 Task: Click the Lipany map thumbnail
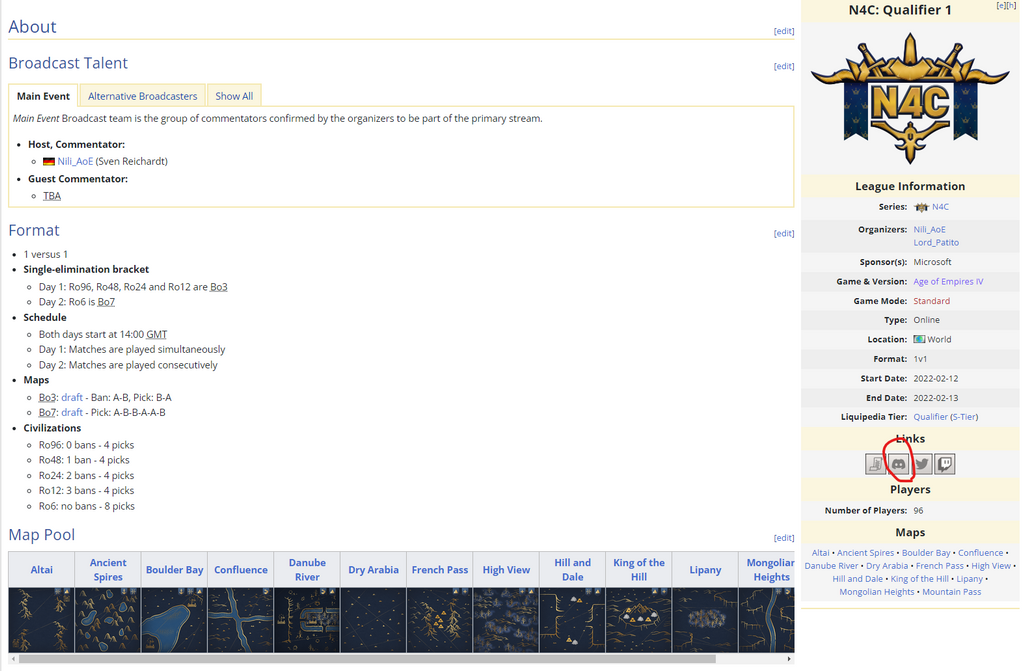pos(705,619)
